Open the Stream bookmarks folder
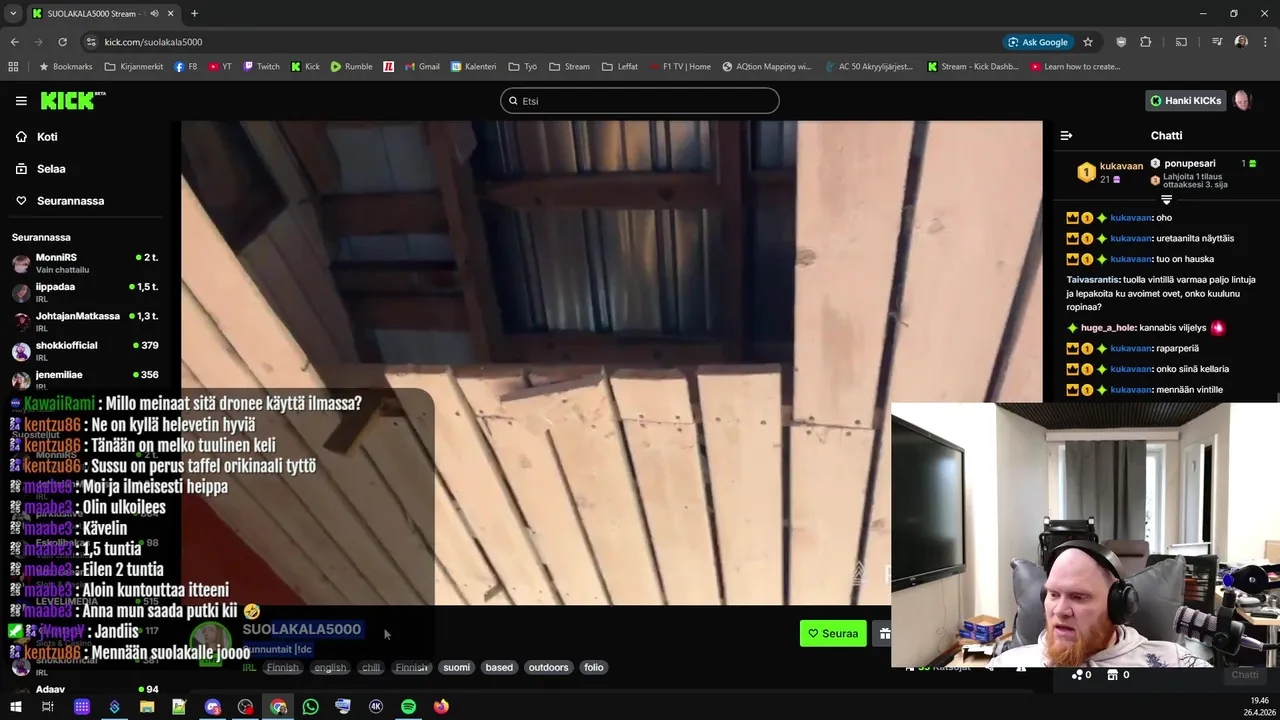1280x720 pixels. coord(570,67)
